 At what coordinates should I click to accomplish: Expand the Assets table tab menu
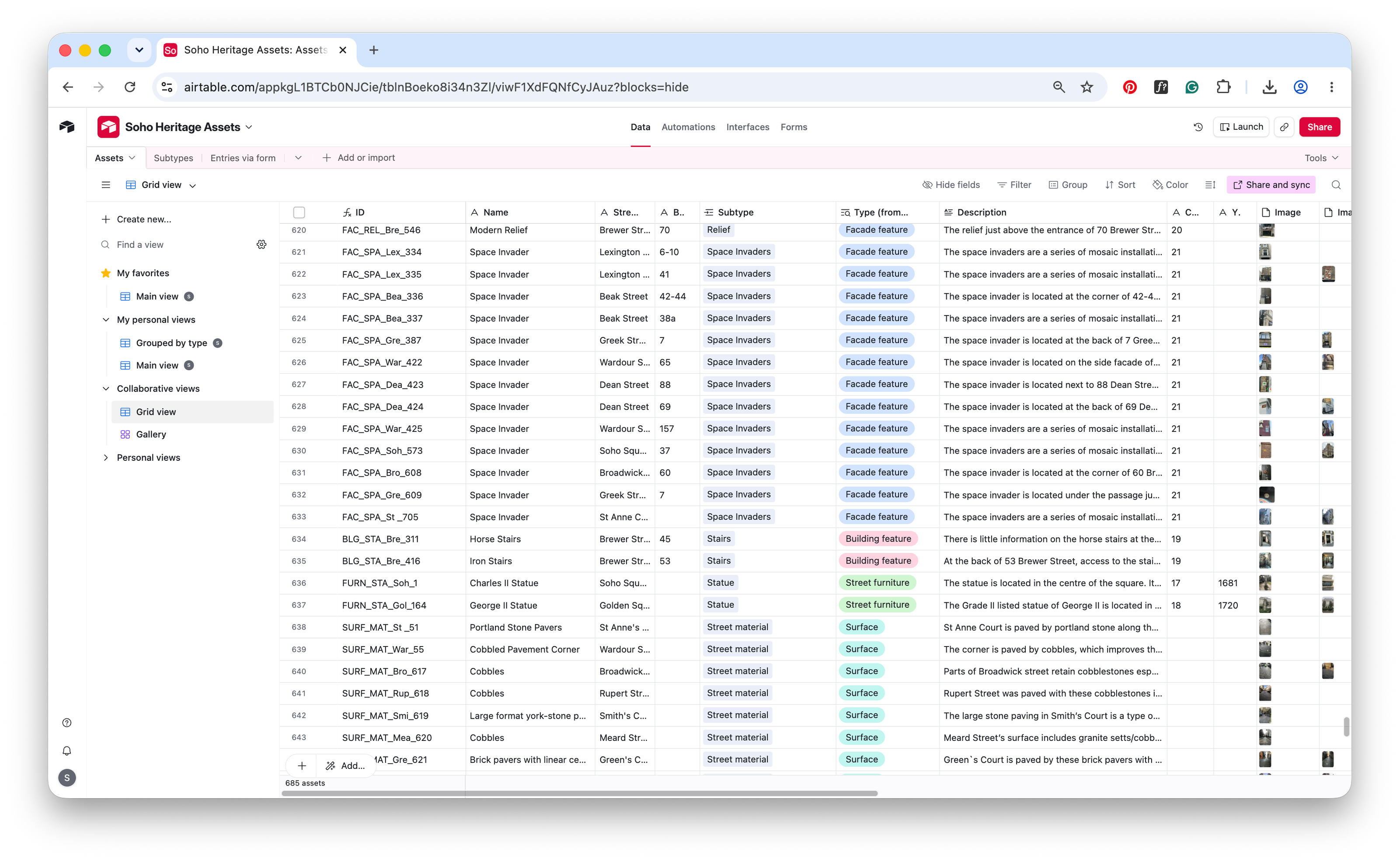tap(132, 158)
